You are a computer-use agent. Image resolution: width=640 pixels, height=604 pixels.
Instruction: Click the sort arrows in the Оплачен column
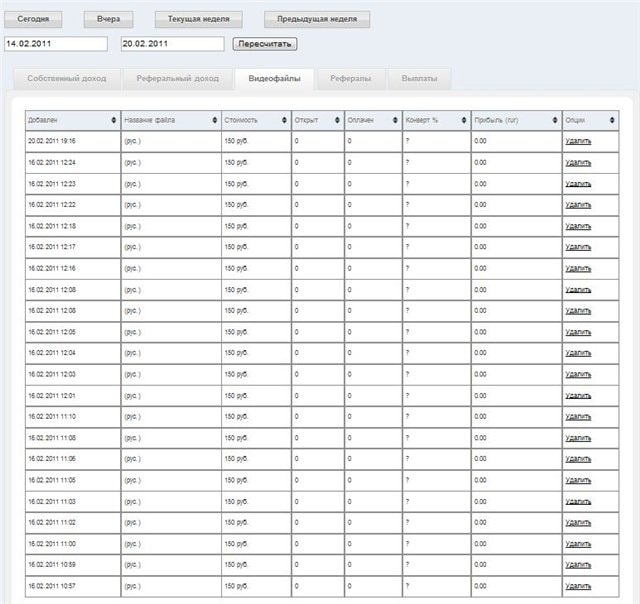click(x=397, y=120)
